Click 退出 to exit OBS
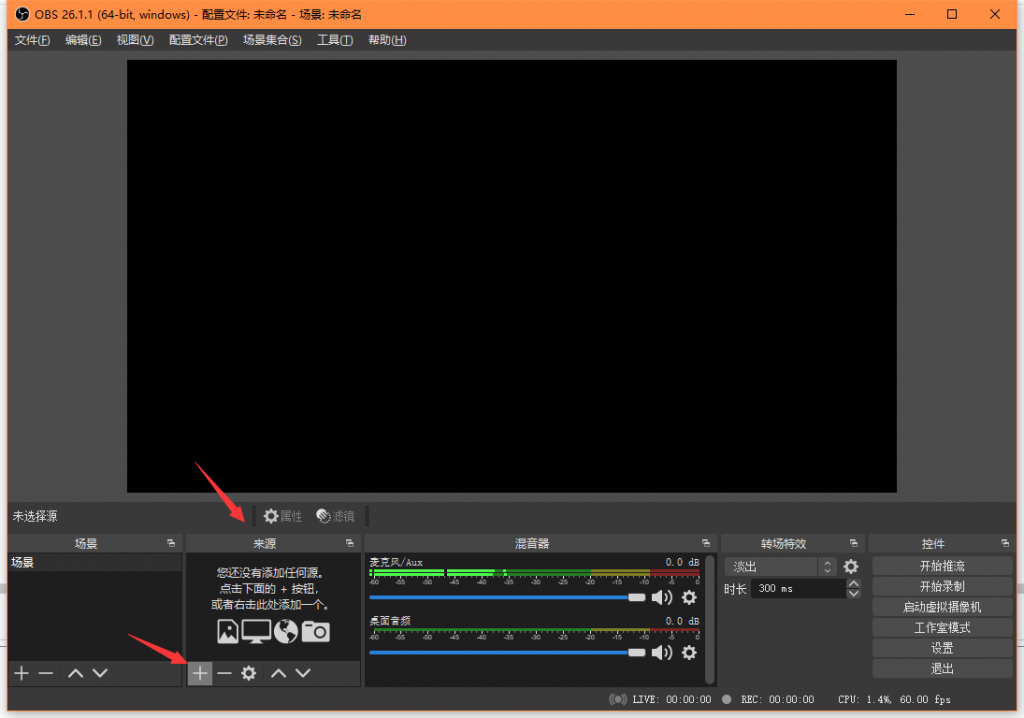Screen dimensions: 1024x718 [942, 669]
